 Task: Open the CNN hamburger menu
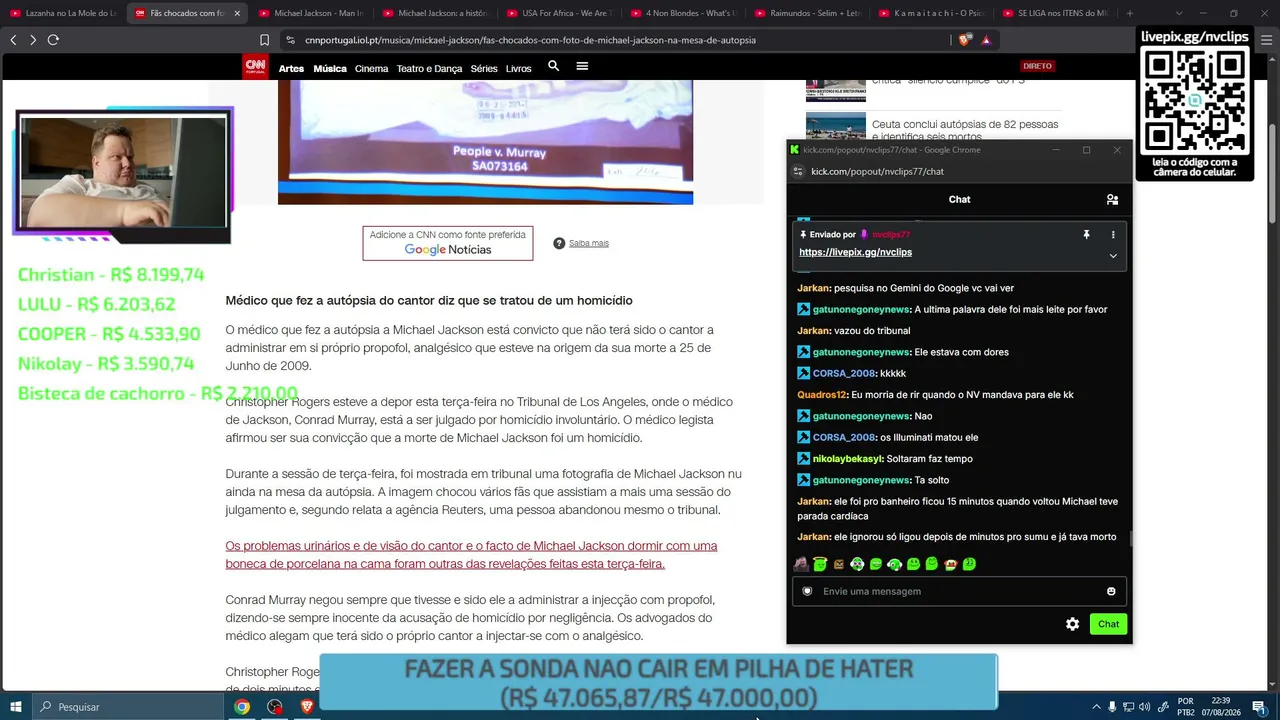(x=582, y=66)
